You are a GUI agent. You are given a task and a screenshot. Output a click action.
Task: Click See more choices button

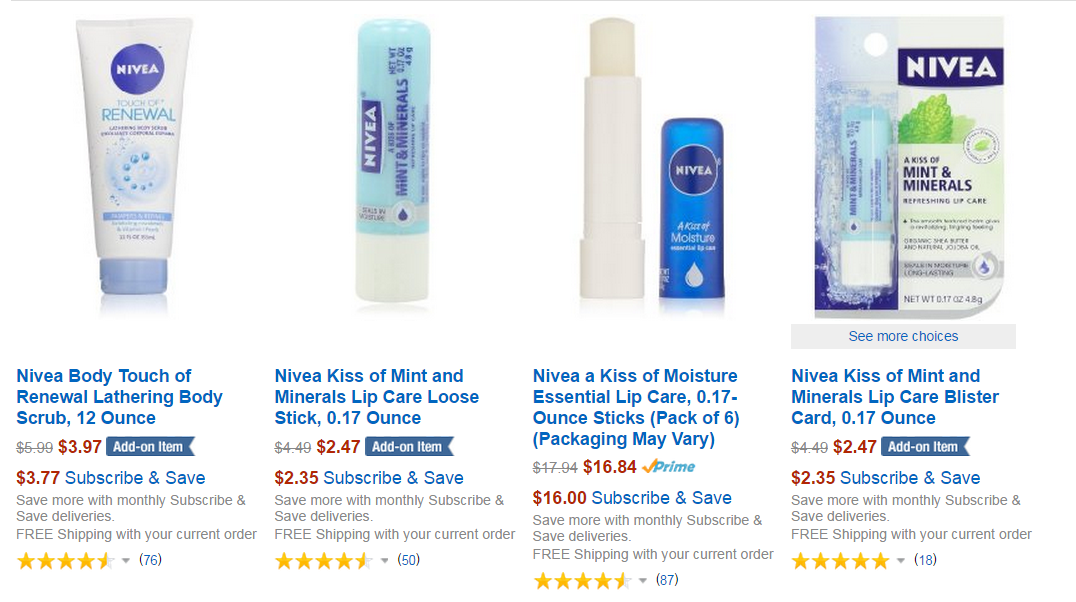pos(903,337)
